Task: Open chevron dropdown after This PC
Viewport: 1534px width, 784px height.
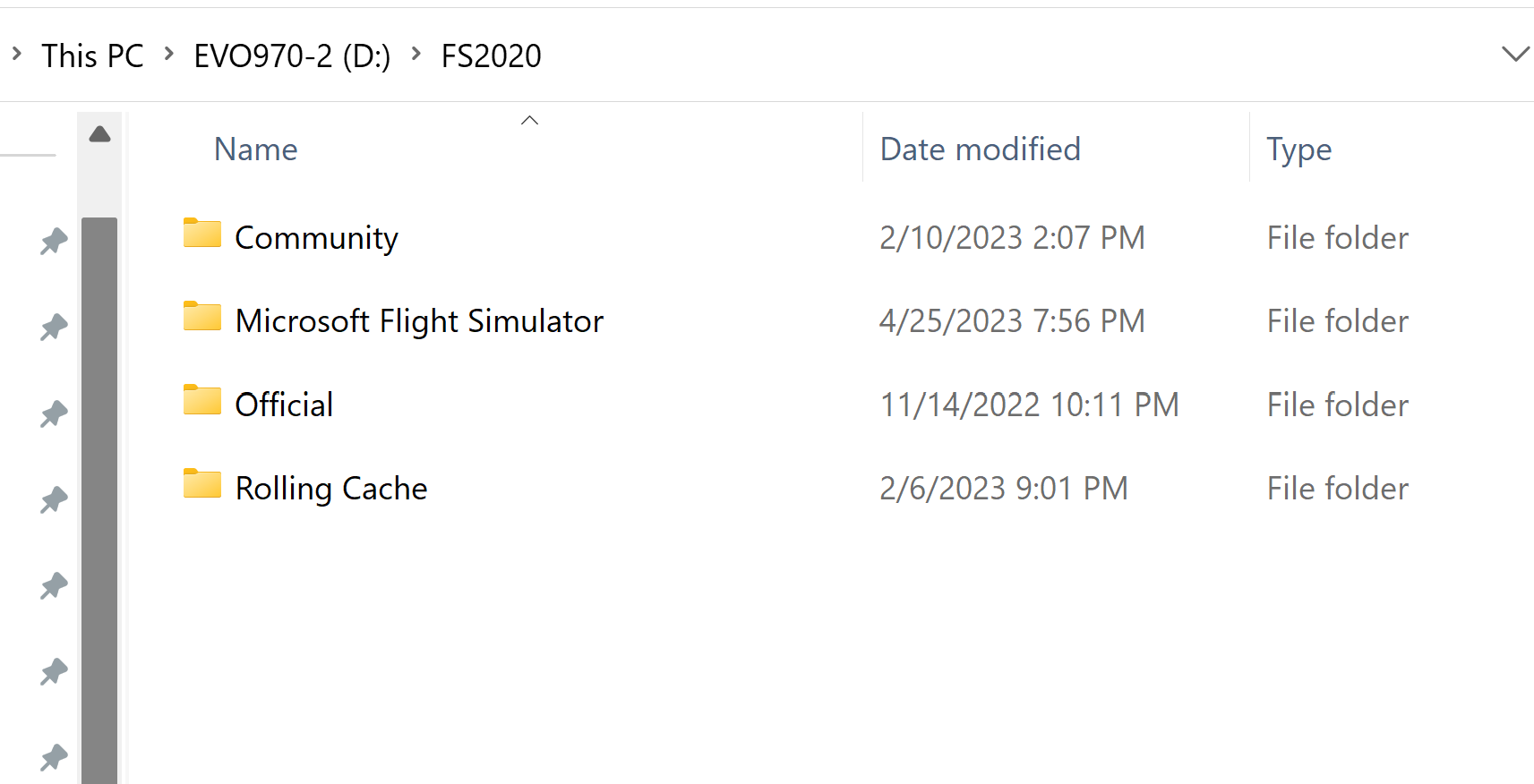Action: coord(168,55)
